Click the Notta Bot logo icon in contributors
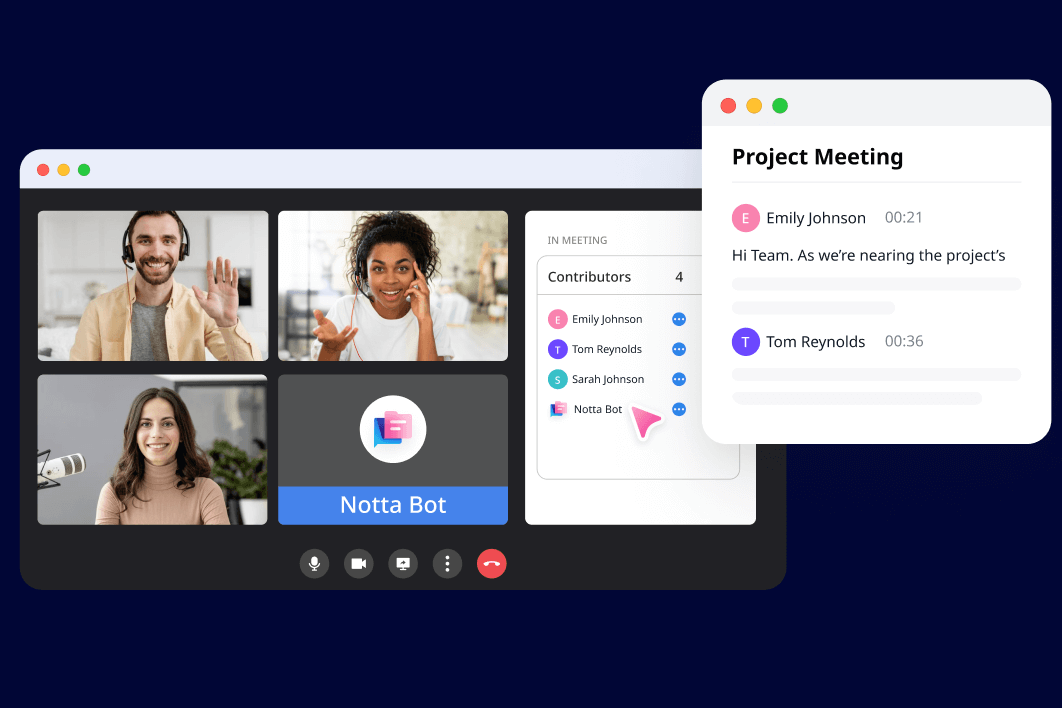Image resolution: width=1062 pixels, height=708 pixels. [x=559, y=409]
